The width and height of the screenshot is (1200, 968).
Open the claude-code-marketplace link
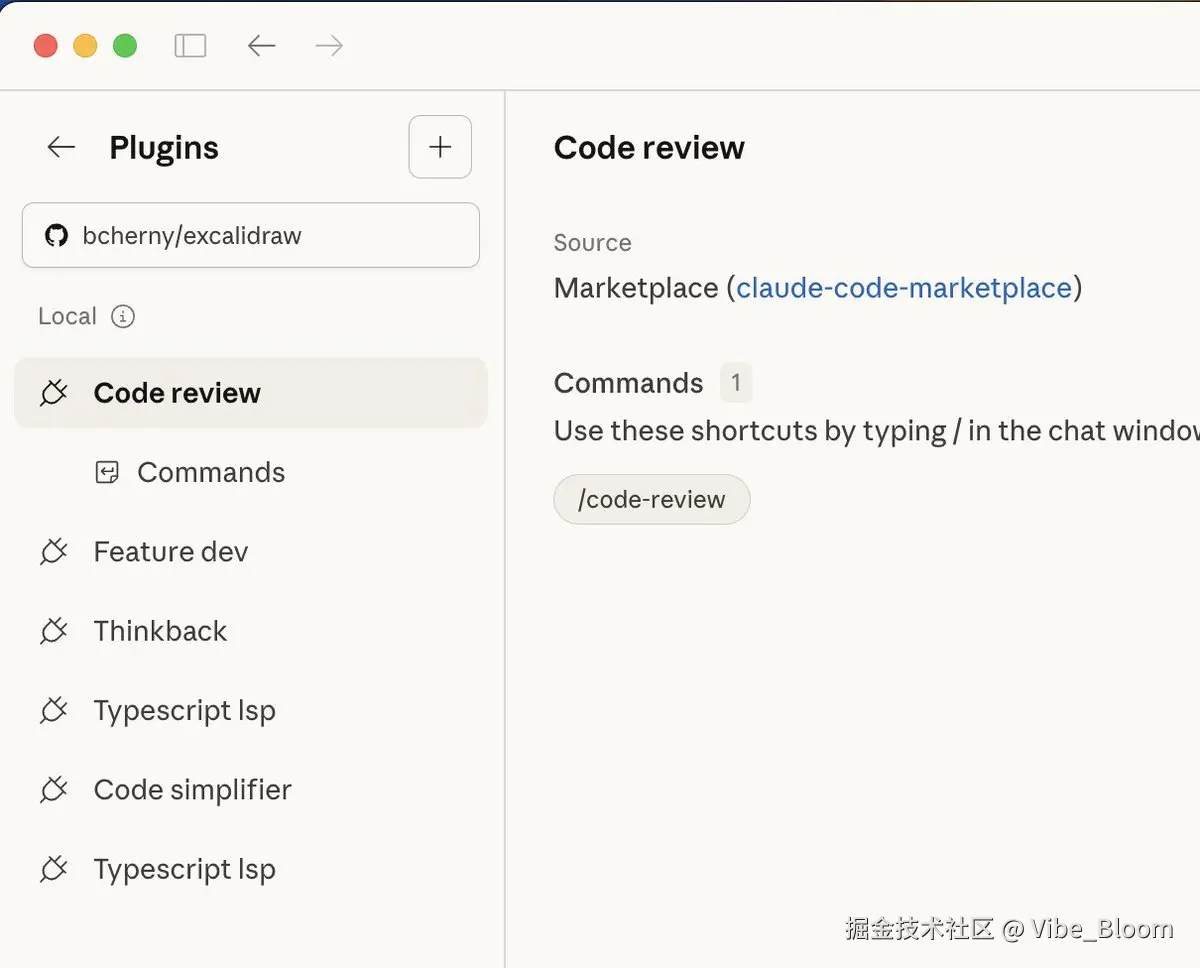pyautogui.click(x=904, y=288)
